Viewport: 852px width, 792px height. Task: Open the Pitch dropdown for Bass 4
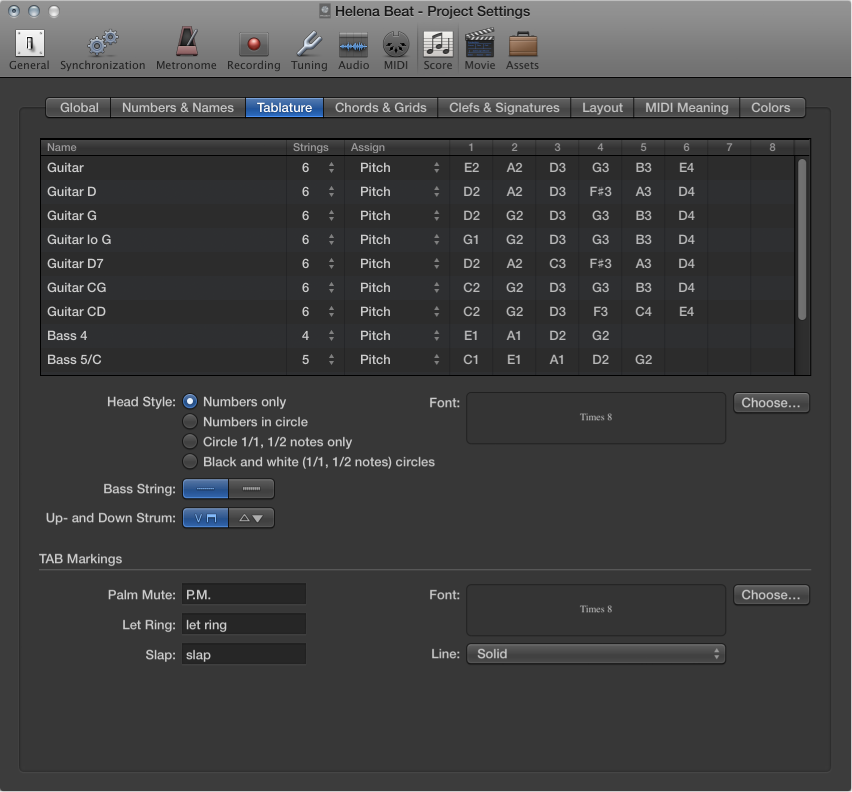(399, 335)
